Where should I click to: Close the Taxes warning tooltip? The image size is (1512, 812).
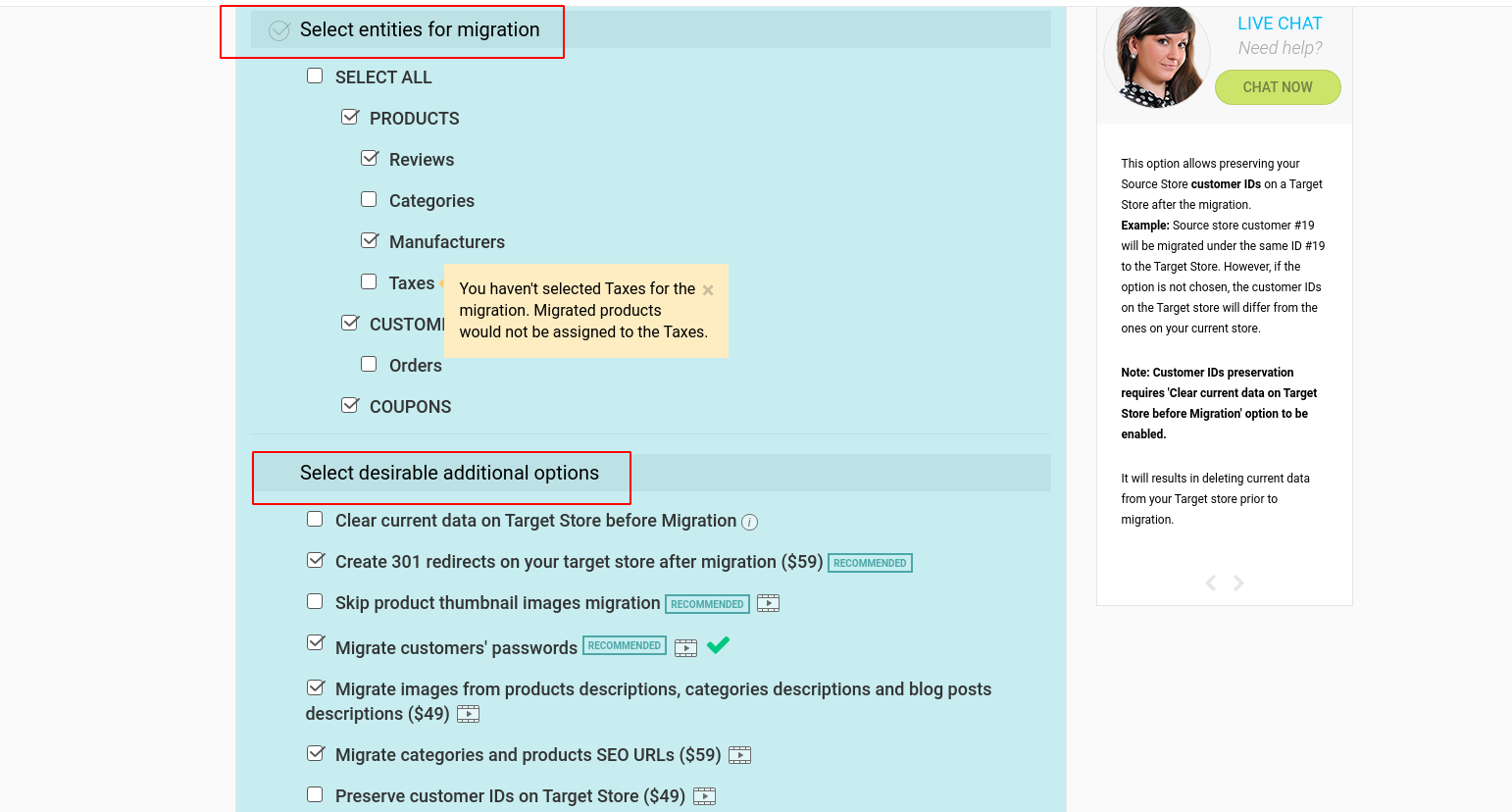tap(708, 290)
